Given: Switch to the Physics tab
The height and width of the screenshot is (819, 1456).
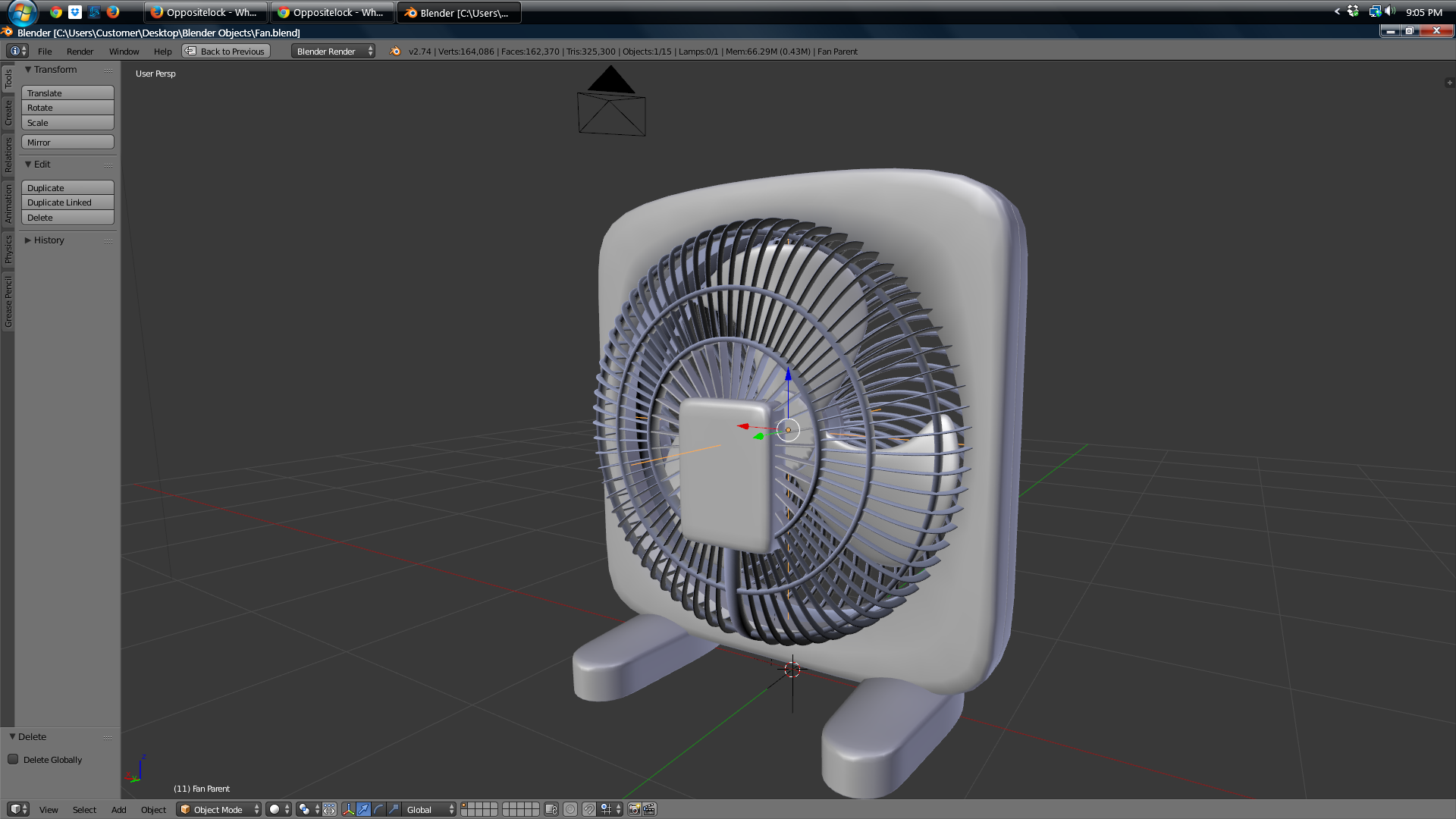Looking at the screenshot, I should tap(8, 249).
